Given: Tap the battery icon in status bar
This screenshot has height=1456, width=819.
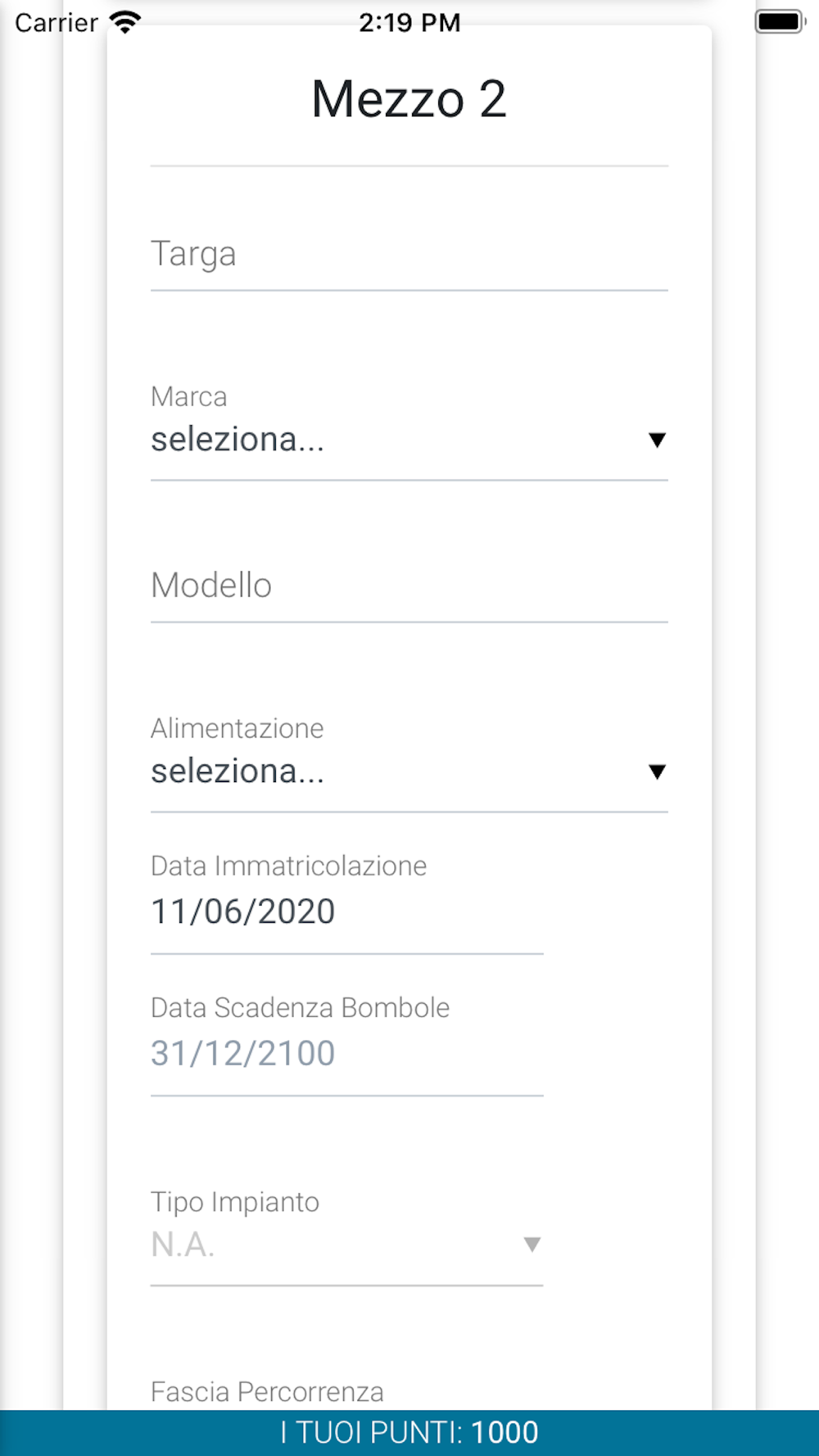Looking at the screenshot, I should point(780,22).
